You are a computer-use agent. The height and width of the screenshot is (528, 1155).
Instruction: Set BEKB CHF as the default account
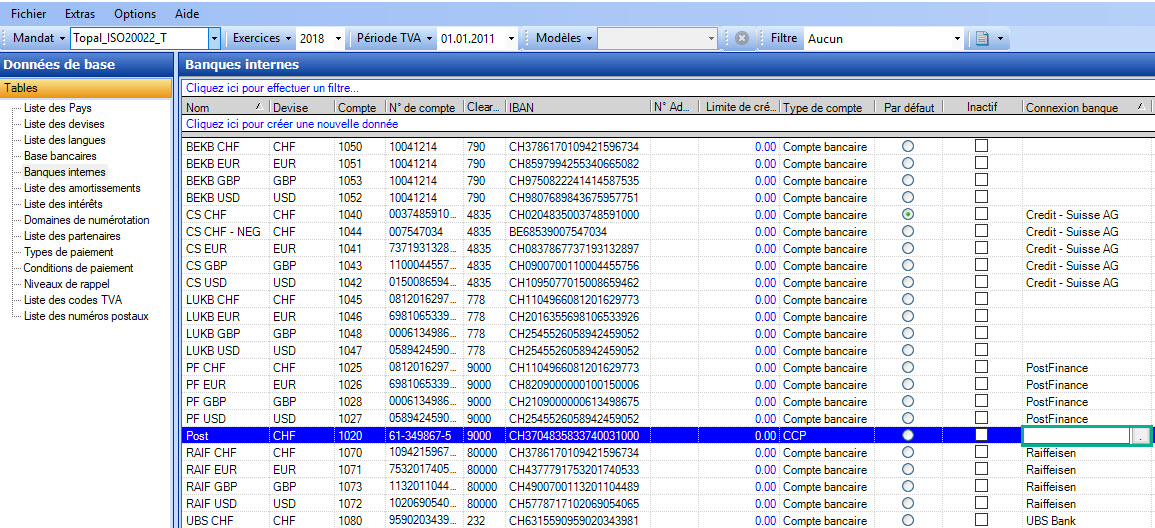click(x=908, y=146)
